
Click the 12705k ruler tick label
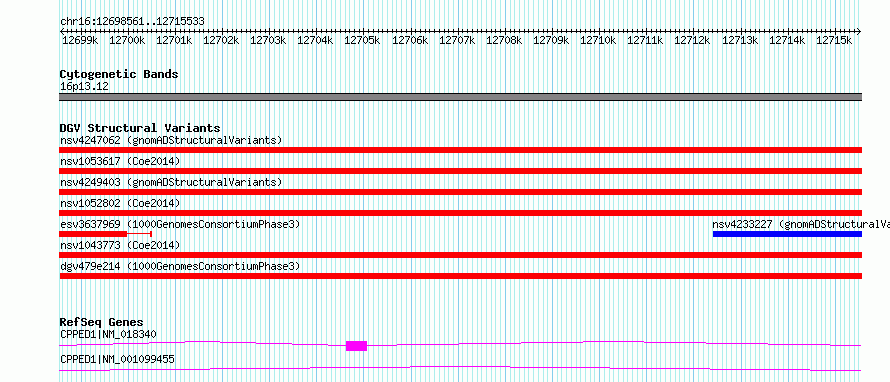(362, 41)
